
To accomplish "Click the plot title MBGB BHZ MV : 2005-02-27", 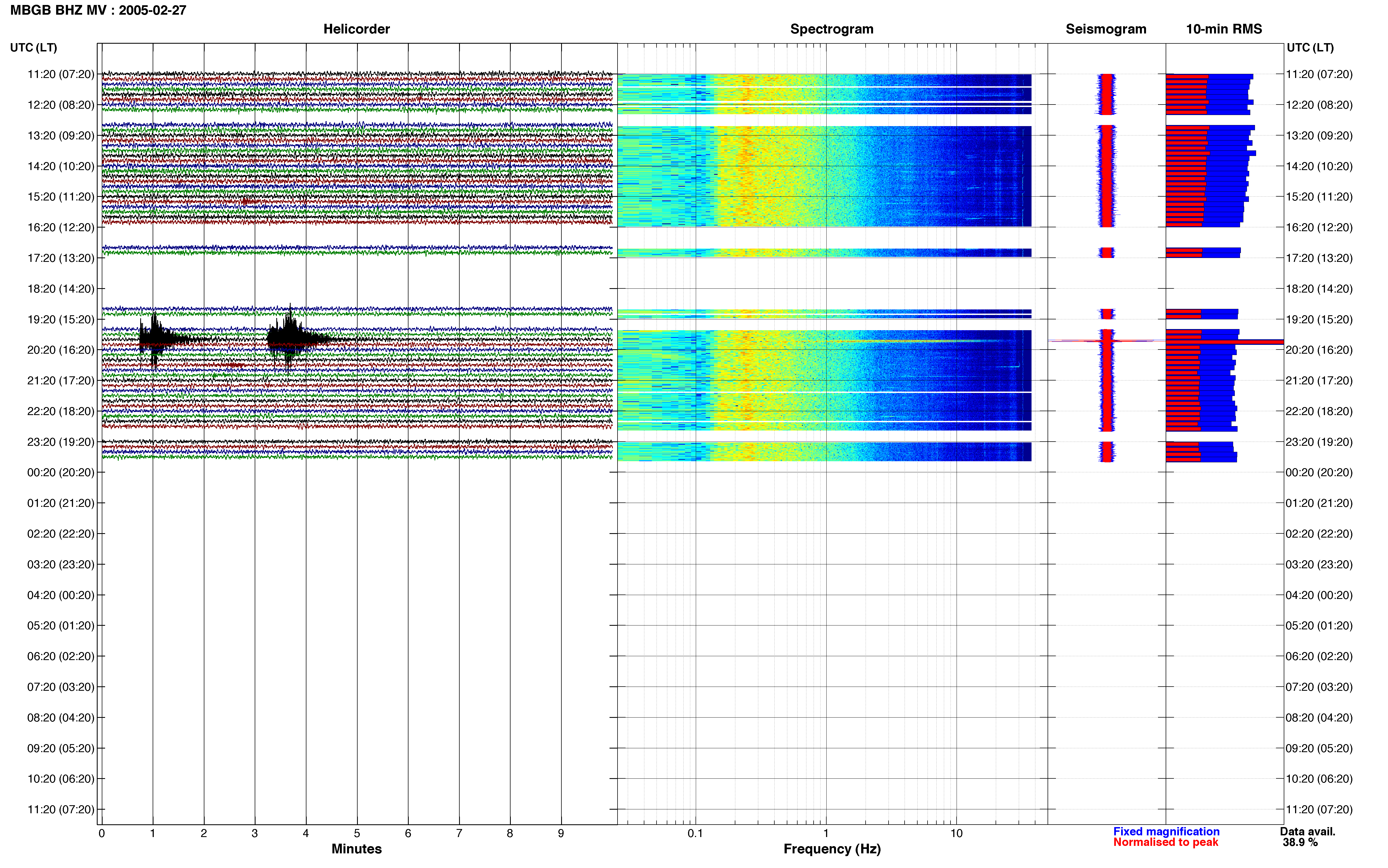I will (98, 10).
